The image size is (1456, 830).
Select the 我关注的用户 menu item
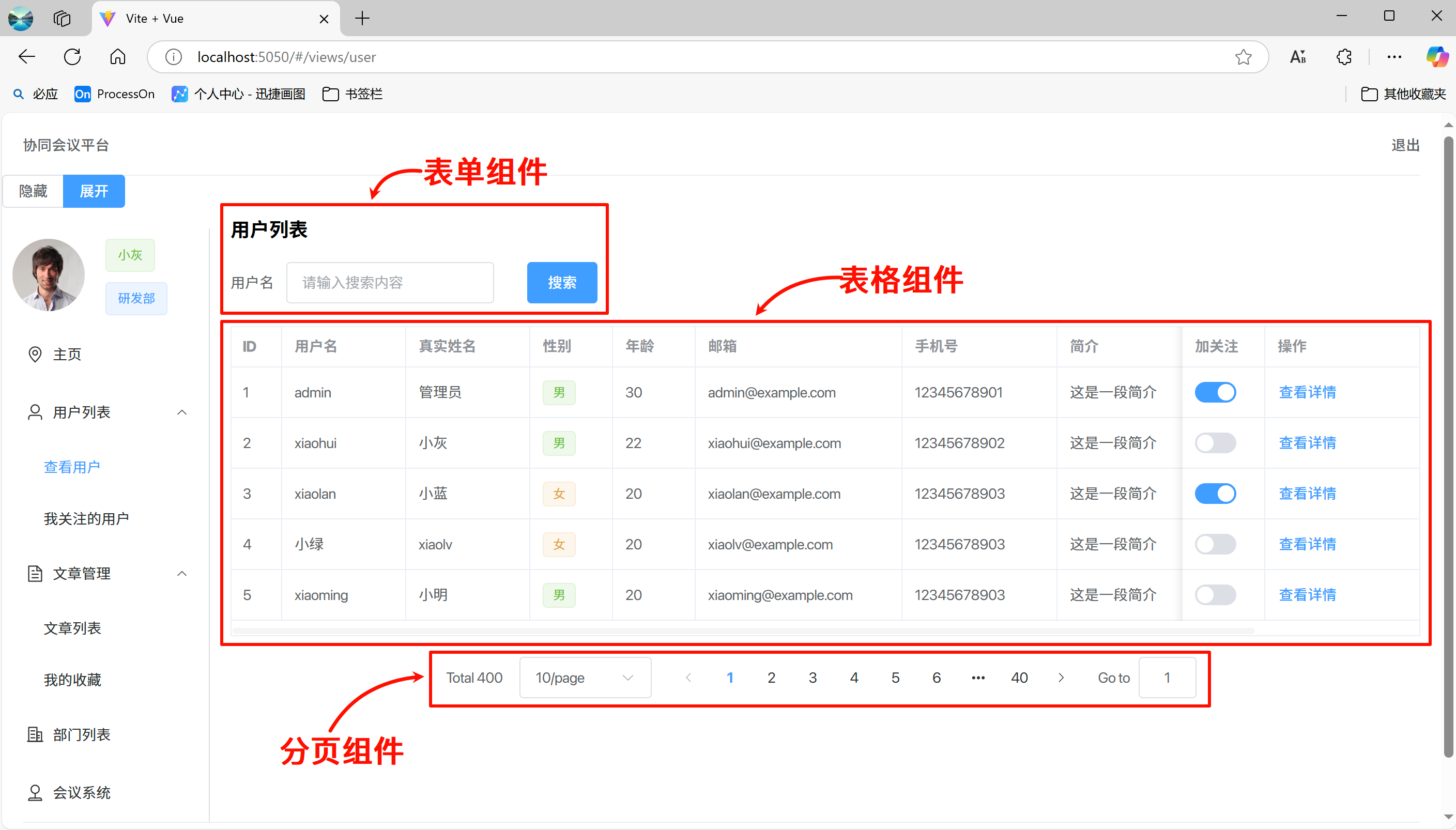coord(86,519)
